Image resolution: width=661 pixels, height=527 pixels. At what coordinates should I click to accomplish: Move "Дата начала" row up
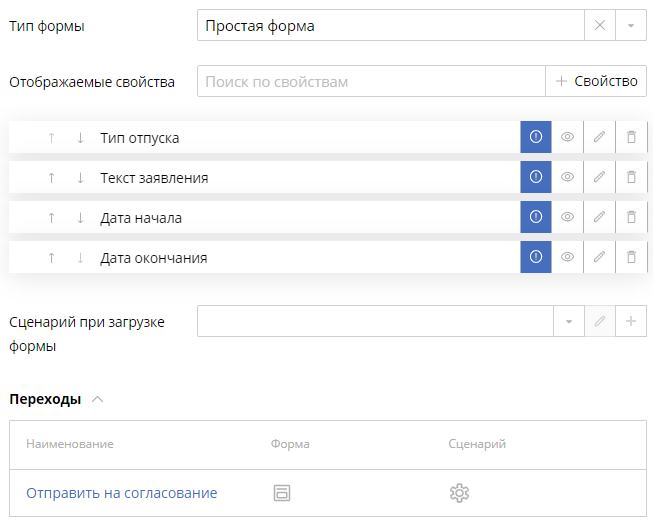[x=51, y=217]
